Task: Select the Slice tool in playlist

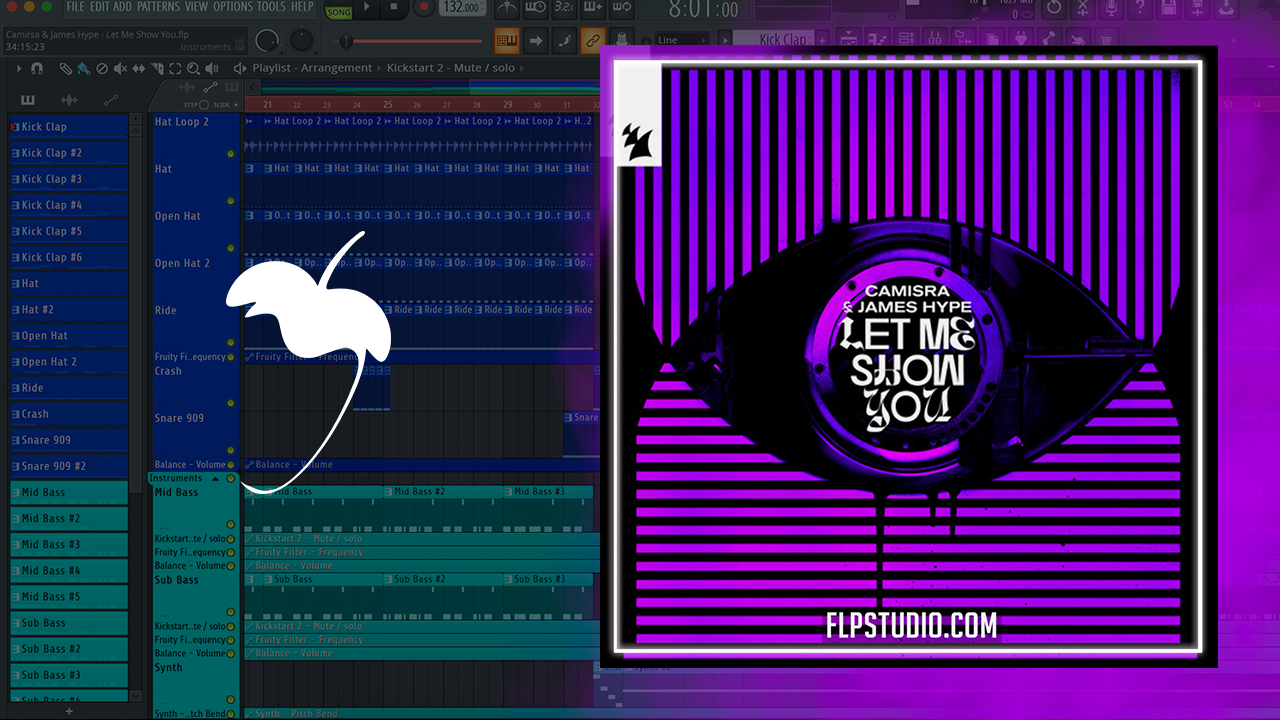Action: [157, 69]
